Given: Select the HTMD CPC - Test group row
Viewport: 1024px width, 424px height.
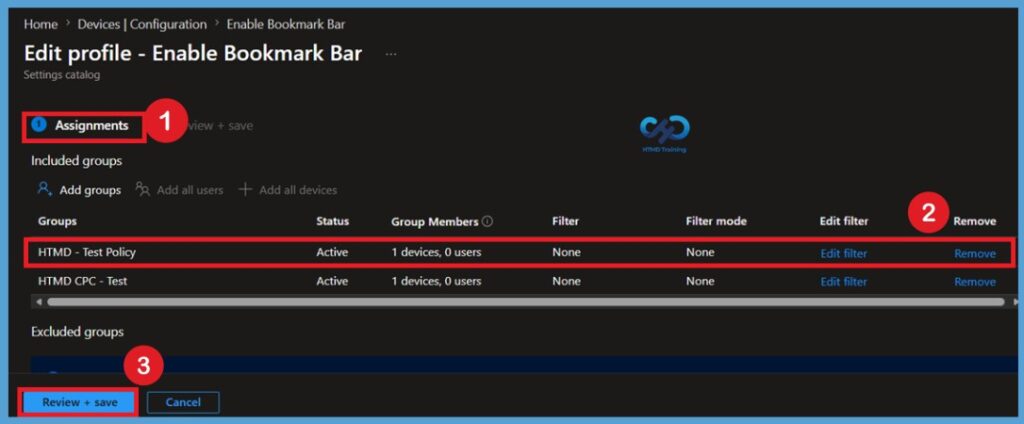Looking at the screenshot, I should pos(520,282).
